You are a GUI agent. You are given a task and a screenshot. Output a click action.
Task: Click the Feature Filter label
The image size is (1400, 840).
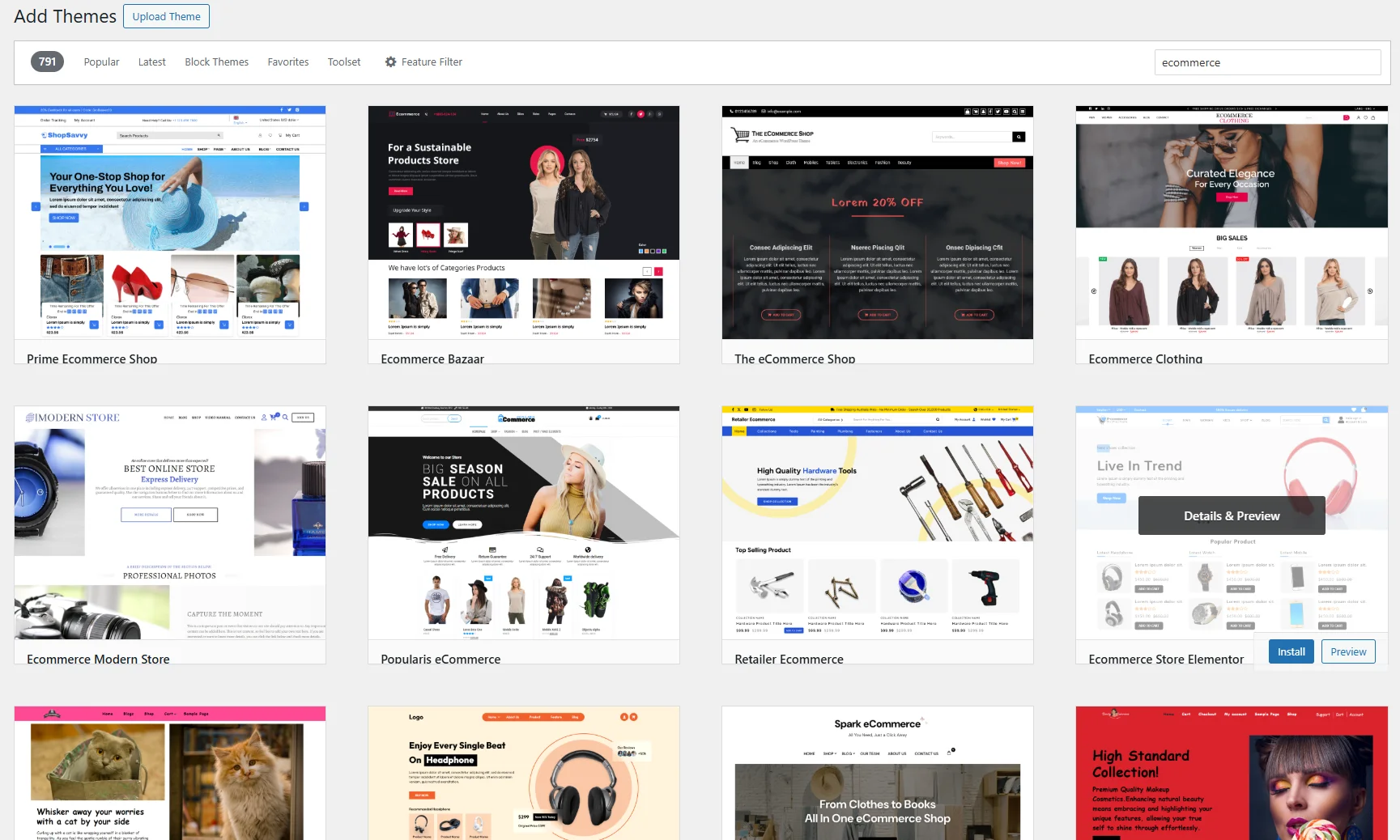pos(432,62)
